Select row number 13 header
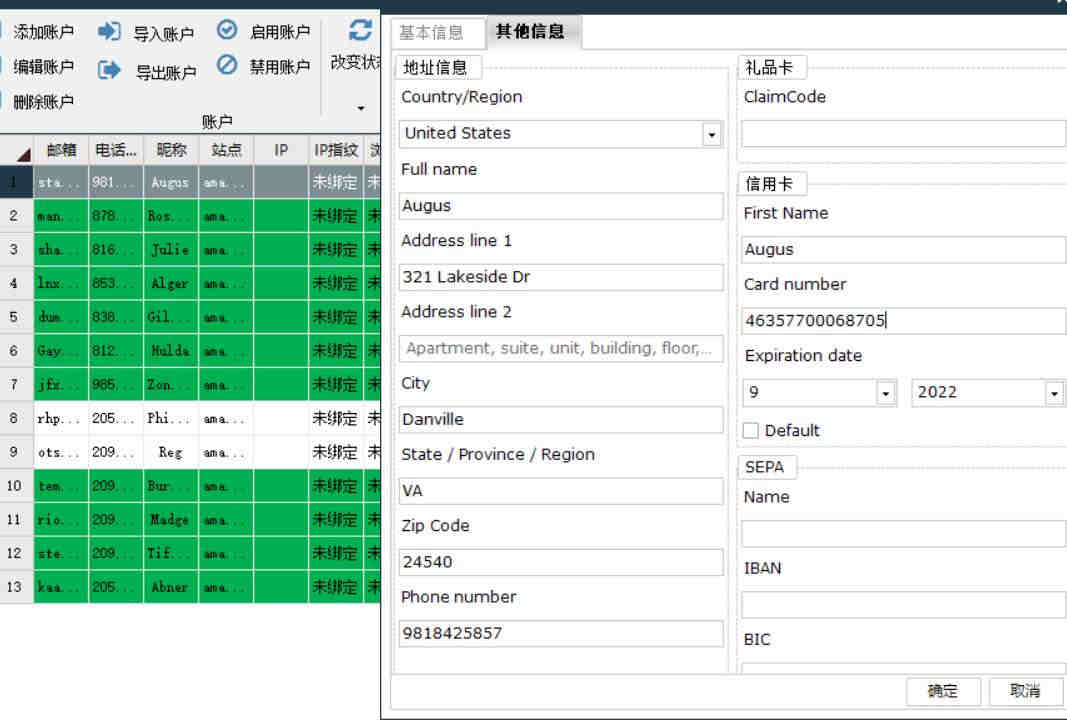Viewport: 1067px width, 725px height. point(16,587)
